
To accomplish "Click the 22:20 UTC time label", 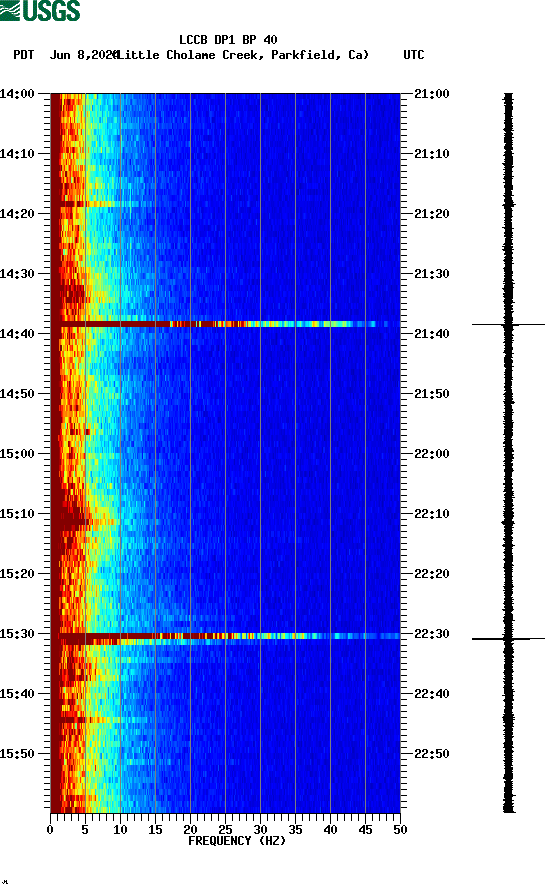I will coord(432,574).
